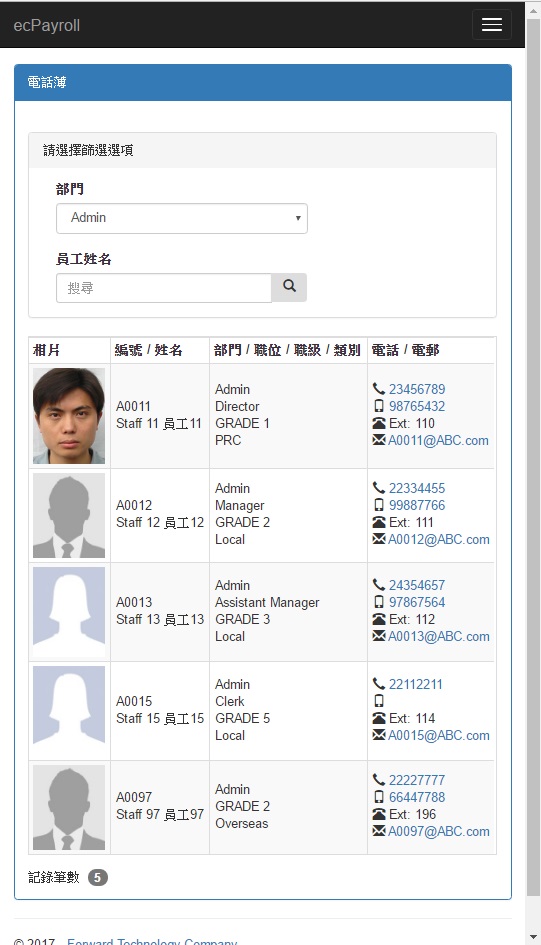This screenshot has height=945, width=541.
Task: Click the Staff 13 avatar placeholder
Action: coord(69,612)
